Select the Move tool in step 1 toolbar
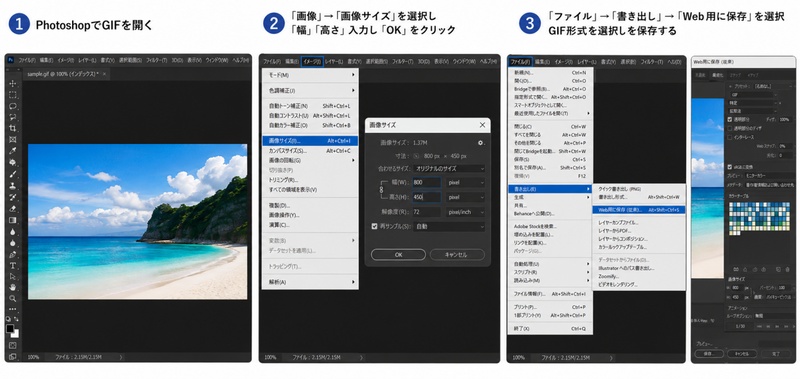 13,83
